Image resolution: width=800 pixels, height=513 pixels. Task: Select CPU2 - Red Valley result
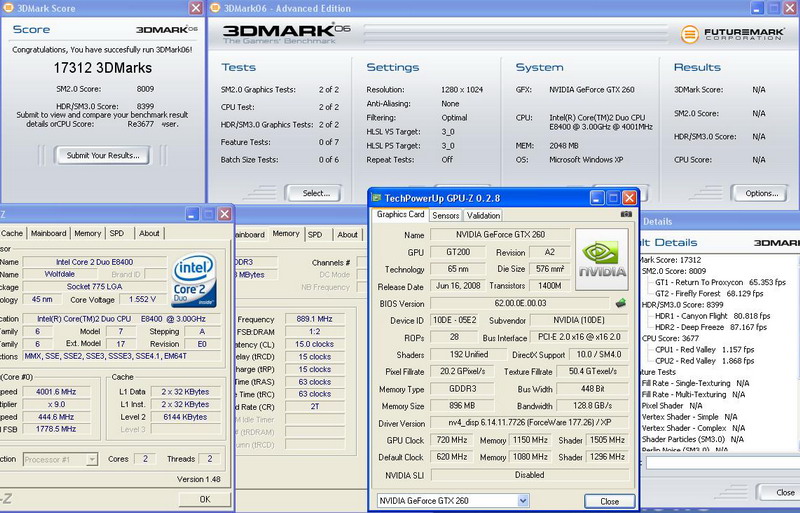tap(705, 361)
